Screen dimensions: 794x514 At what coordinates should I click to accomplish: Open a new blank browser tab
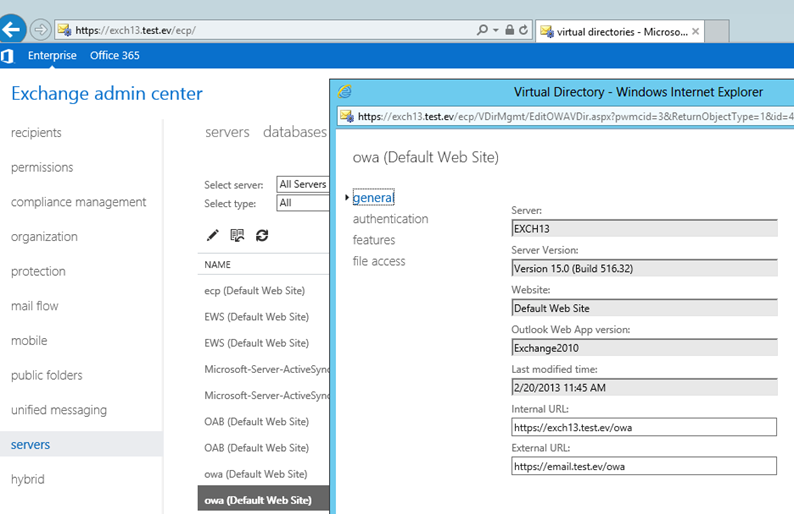(x=717, y=31)
